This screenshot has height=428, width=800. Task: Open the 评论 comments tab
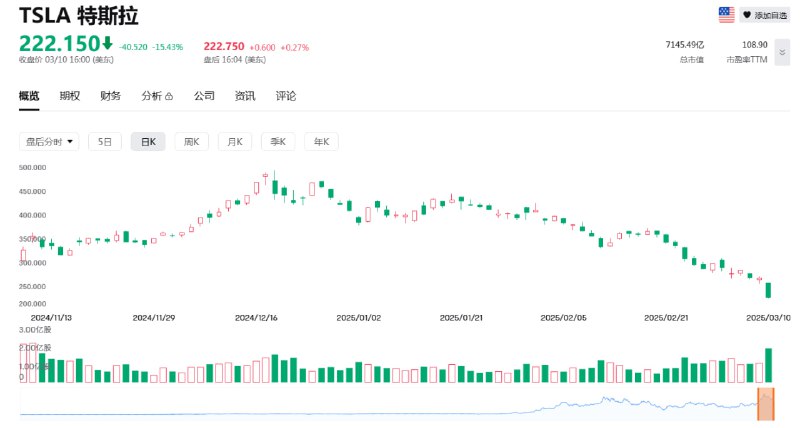point(286,96)
